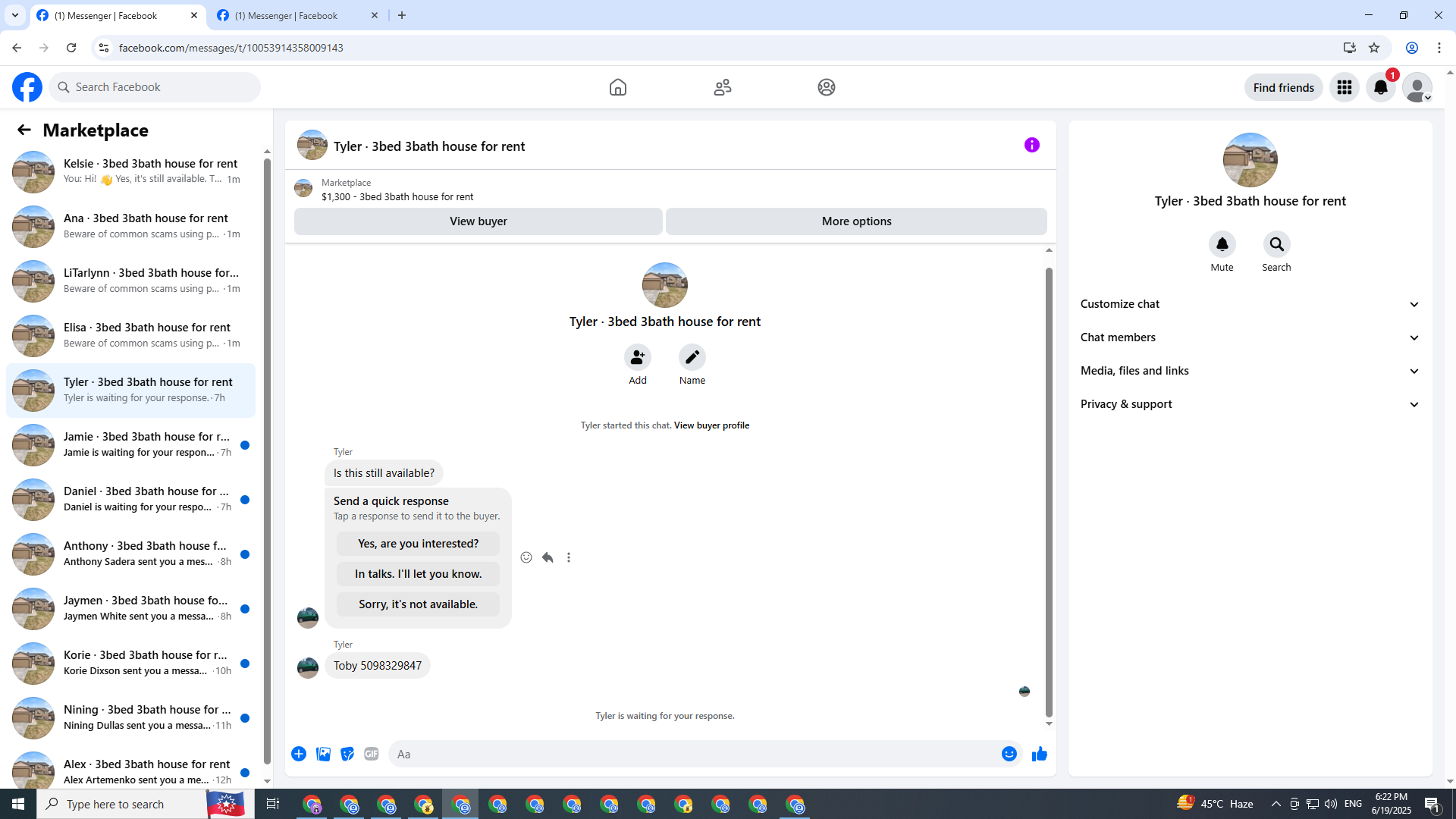Open Korie's unread chat

click(130, 663)
